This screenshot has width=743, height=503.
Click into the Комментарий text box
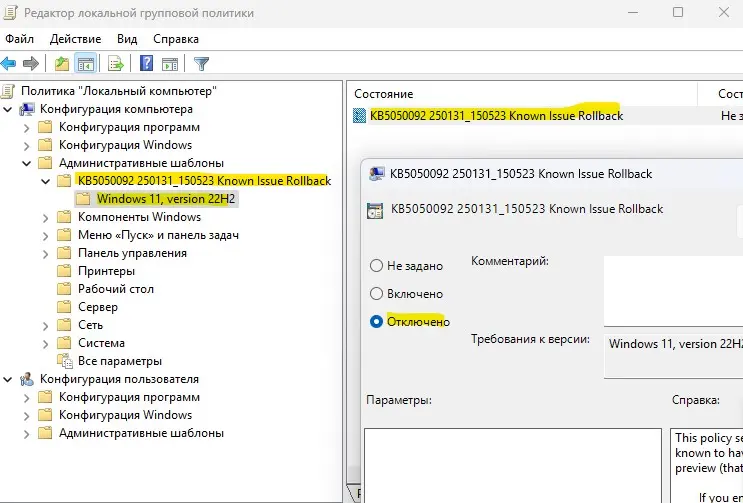click(x=673, y=291)
